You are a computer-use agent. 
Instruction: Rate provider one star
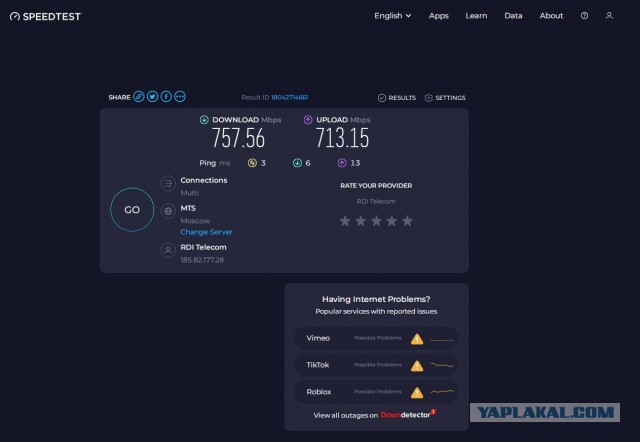(345, 221)
